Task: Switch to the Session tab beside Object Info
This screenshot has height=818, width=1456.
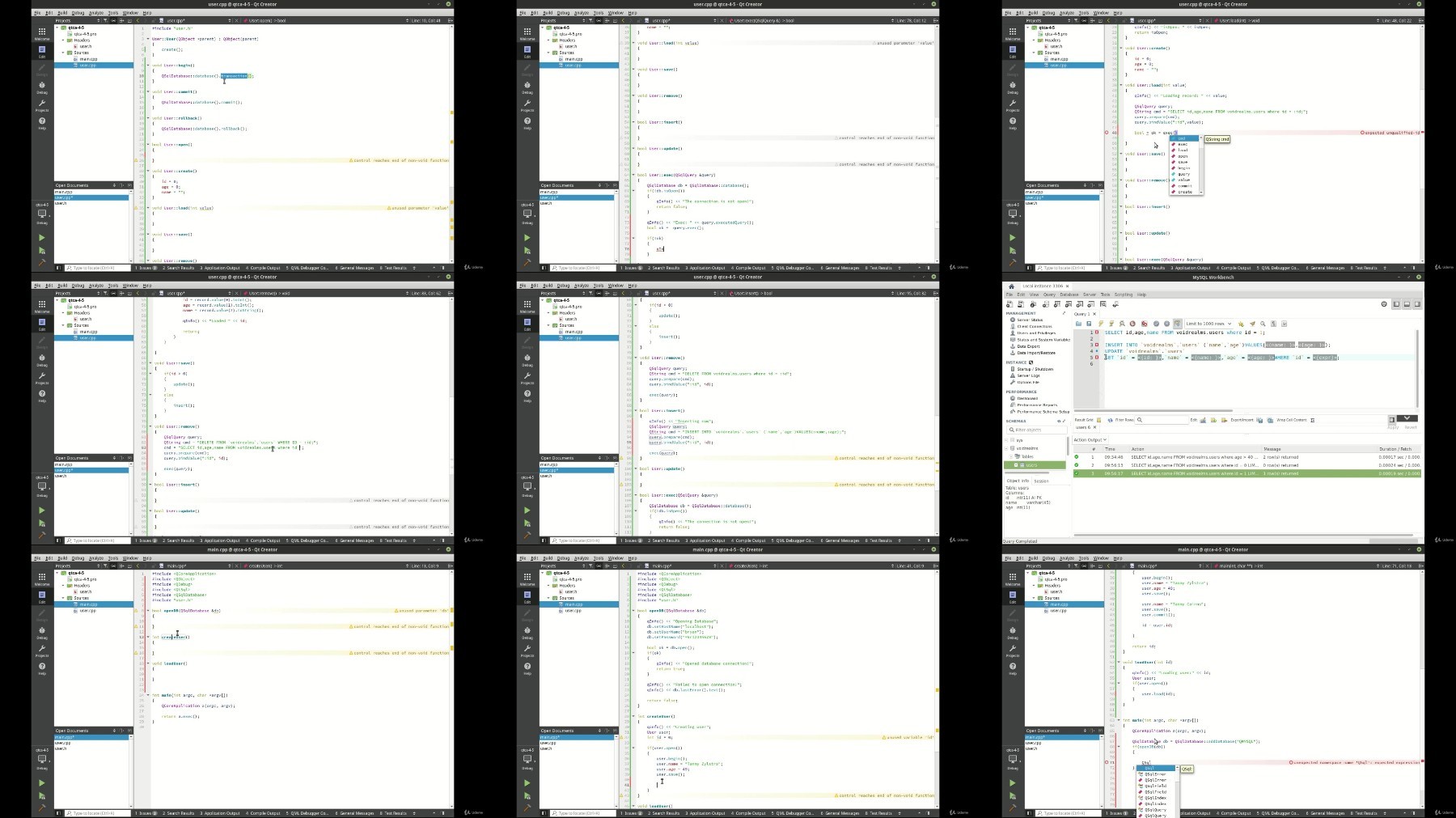Action: (x=1041, y=481)
